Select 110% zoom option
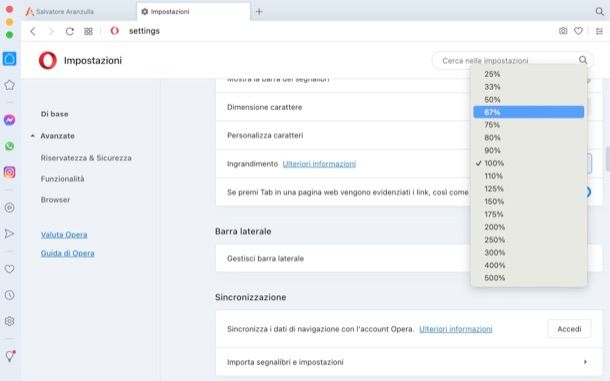Image resolution: width=610 pixels, height=381 pixels. pyautogui.click(x=528, y=176)
